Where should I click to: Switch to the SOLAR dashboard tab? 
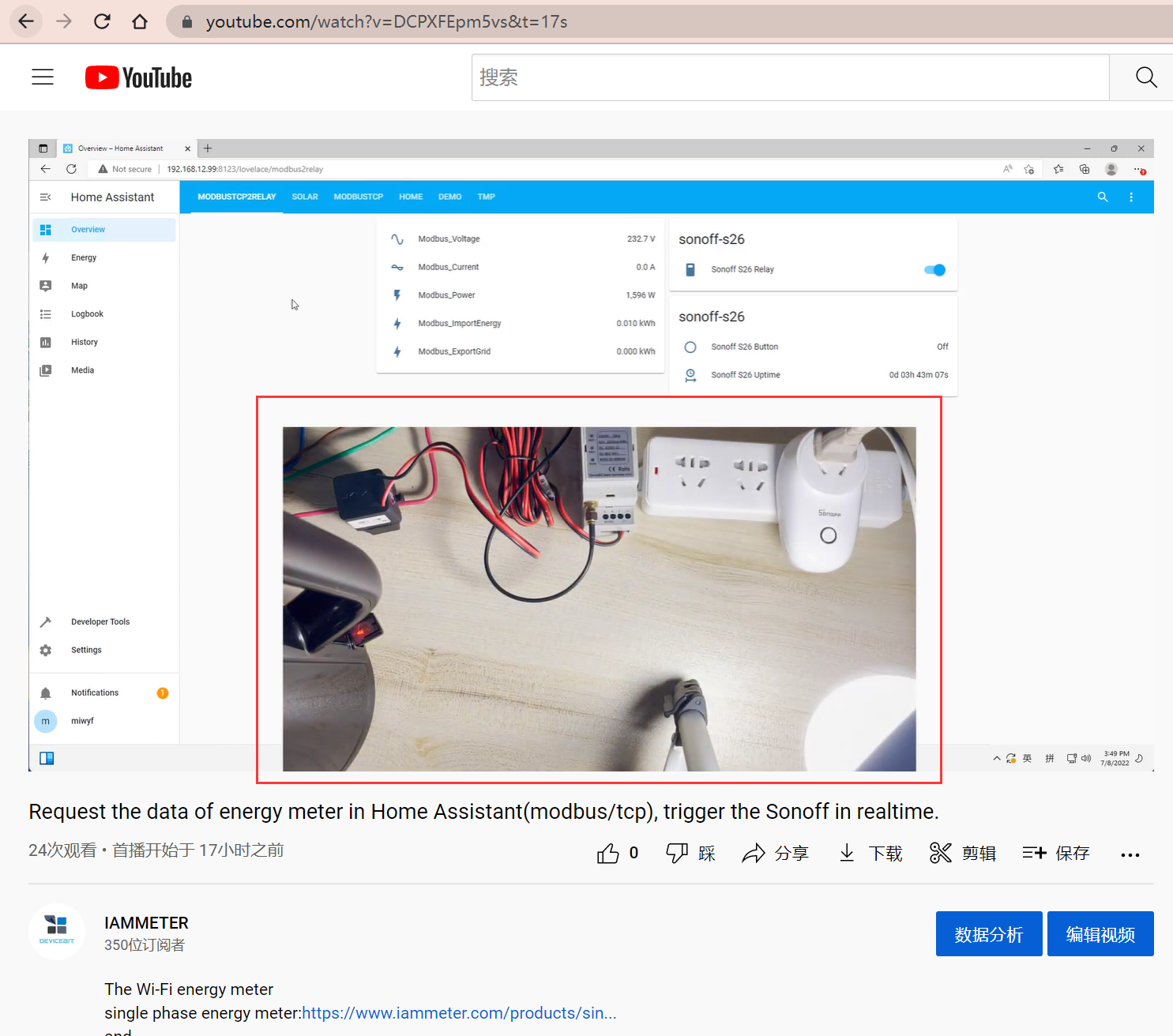click(305, 197)
